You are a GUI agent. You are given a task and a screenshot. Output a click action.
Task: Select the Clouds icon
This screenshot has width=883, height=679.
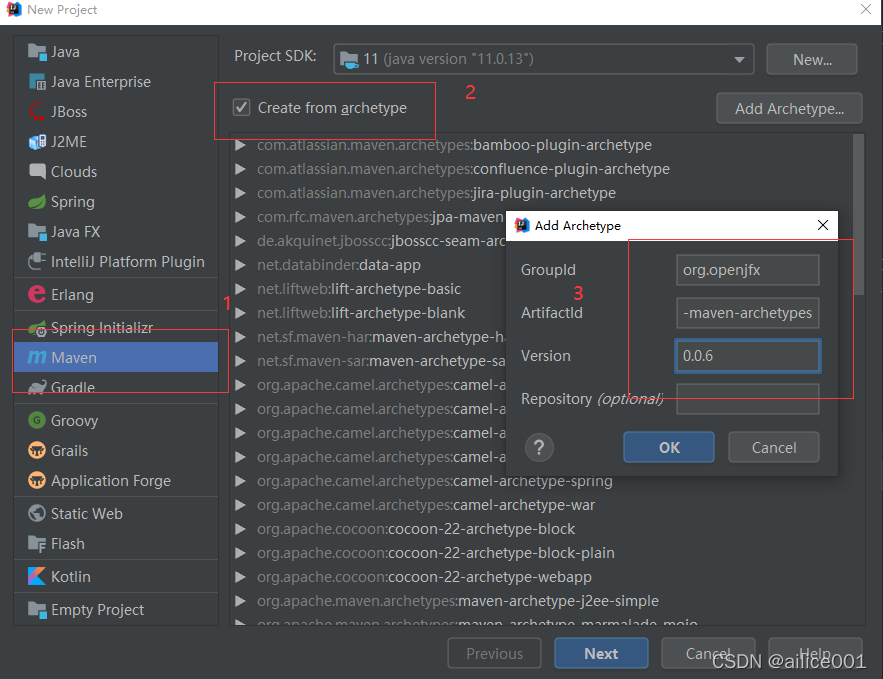pos(37,171)
